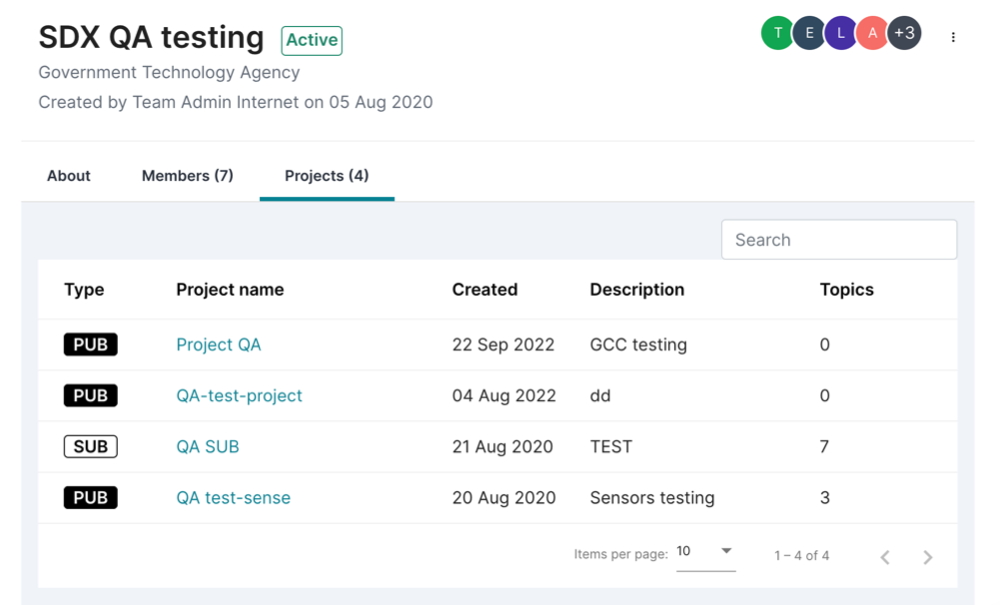Open the items per page dropdown

pyautogui.click(x=706, y=551)
